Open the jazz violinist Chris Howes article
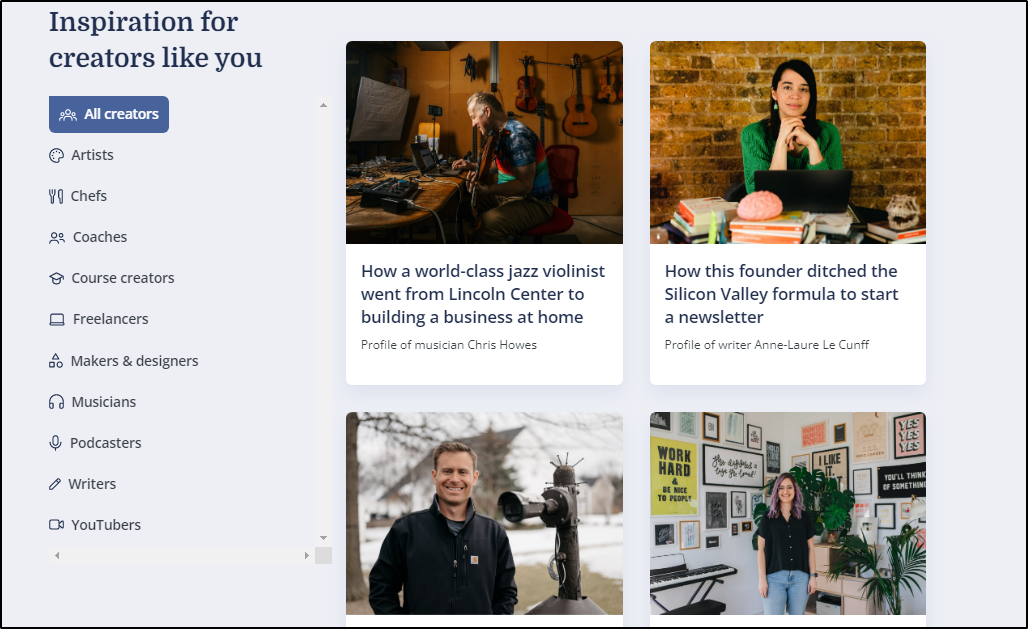The width and height of the screenshot is (1028, 629). tap(483, 294)
